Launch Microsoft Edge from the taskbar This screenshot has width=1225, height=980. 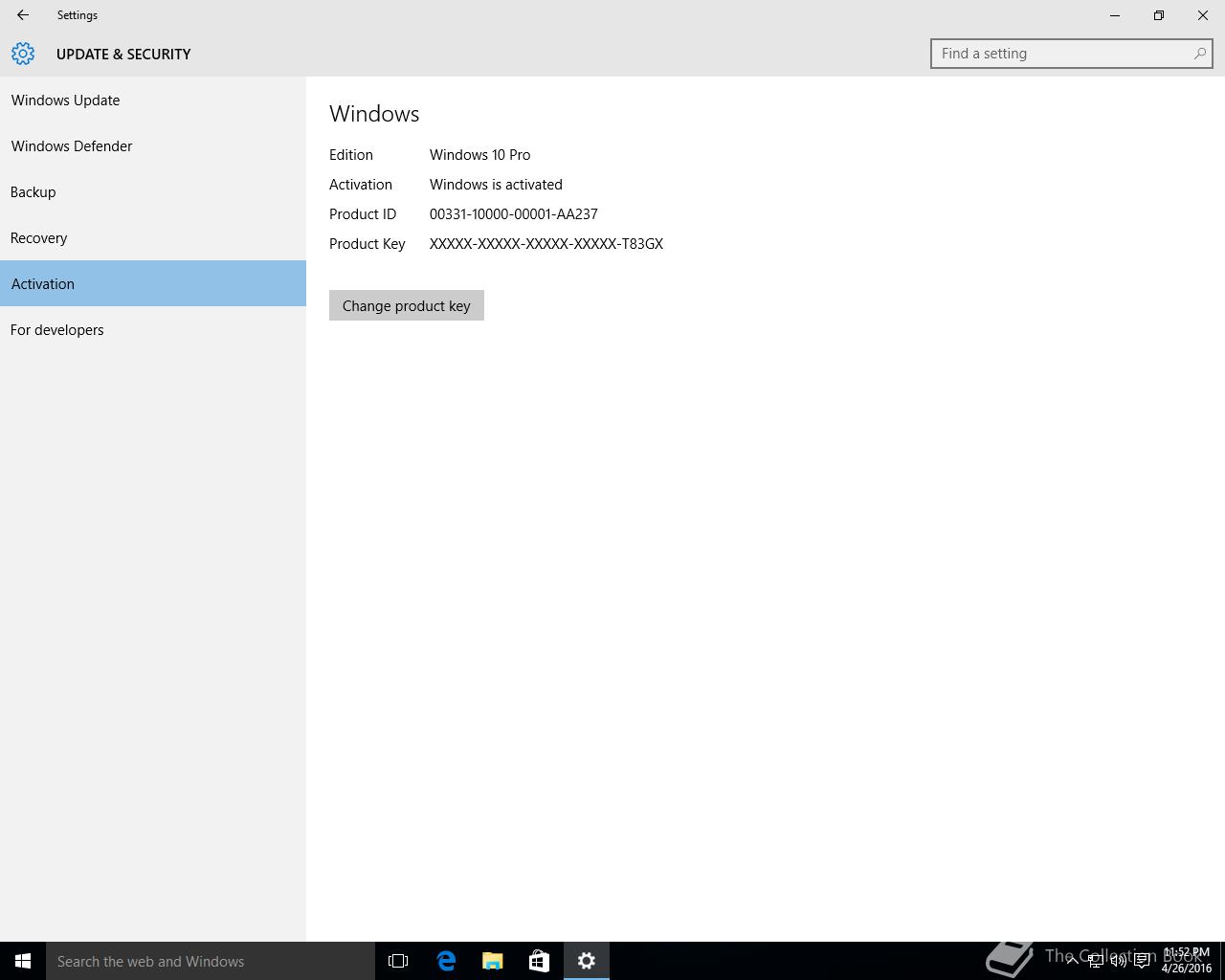[446, 961]
